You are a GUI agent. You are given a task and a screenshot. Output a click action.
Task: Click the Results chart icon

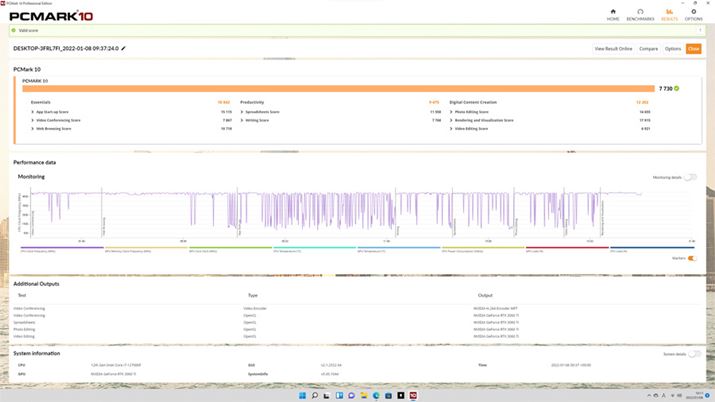tap(668, 14)
